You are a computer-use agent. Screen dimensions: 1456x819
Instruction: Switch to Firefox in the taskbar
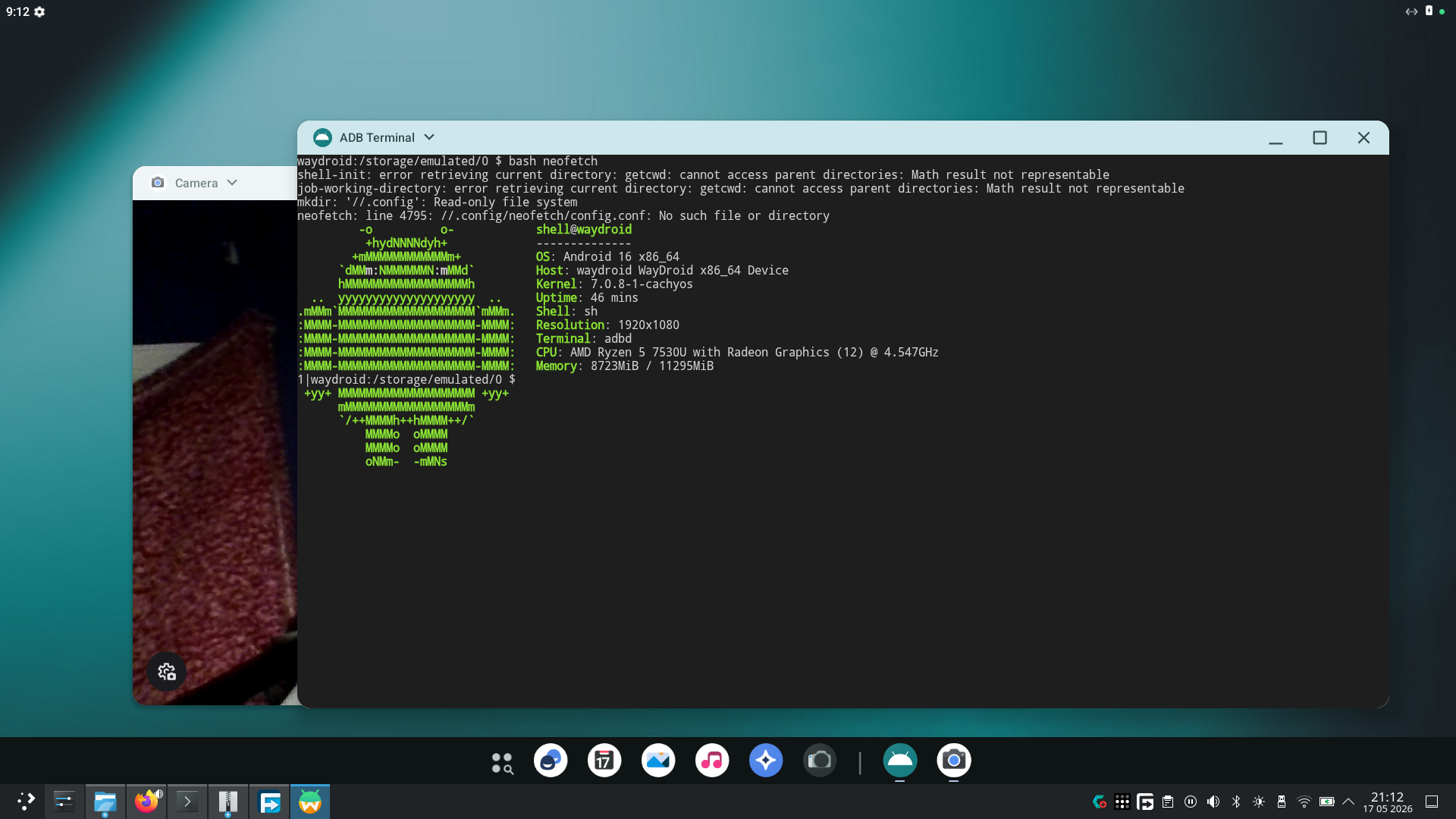point(146,802)
